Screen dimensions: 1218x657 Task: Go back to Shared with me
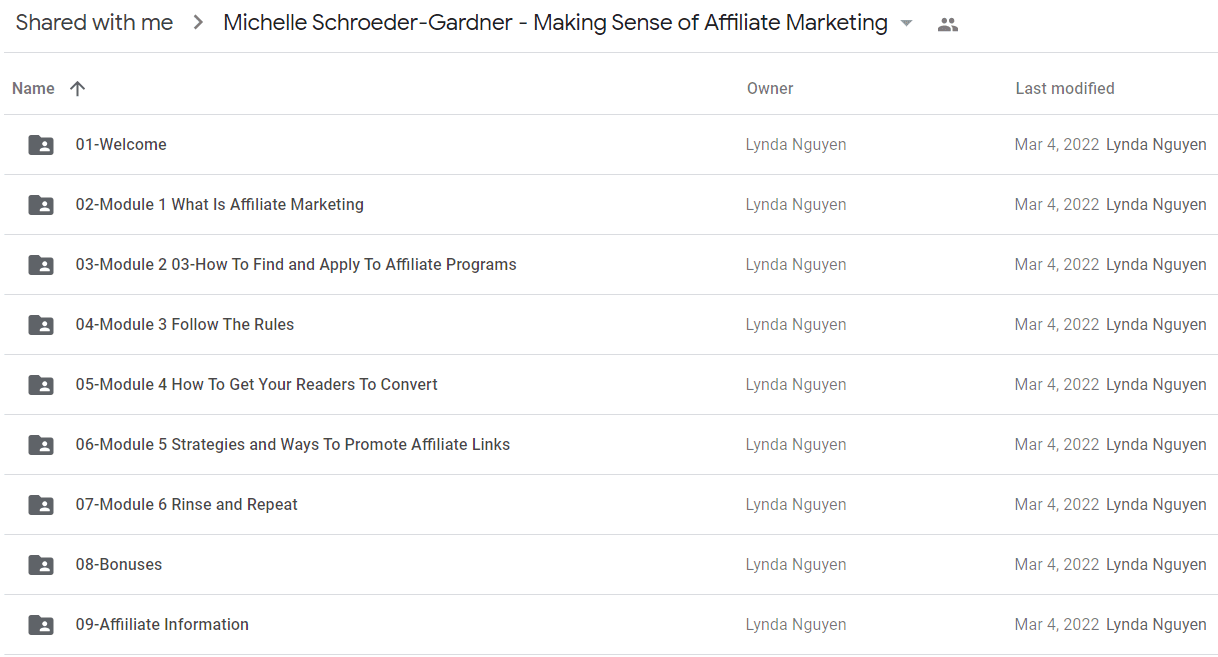(x=94, y=23)
